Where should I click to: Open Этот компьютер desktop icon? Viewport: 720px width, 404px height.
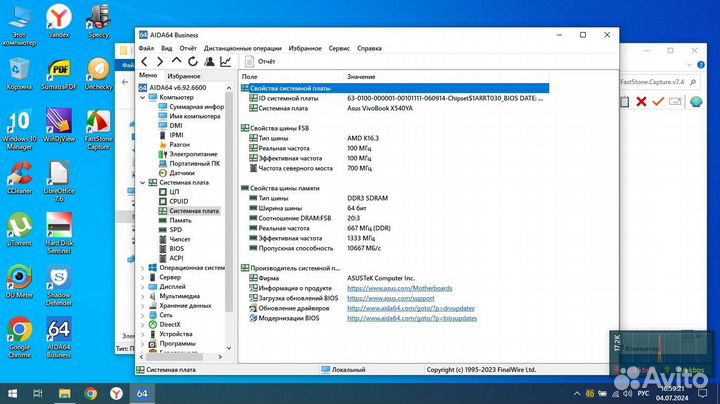(19, 26)
